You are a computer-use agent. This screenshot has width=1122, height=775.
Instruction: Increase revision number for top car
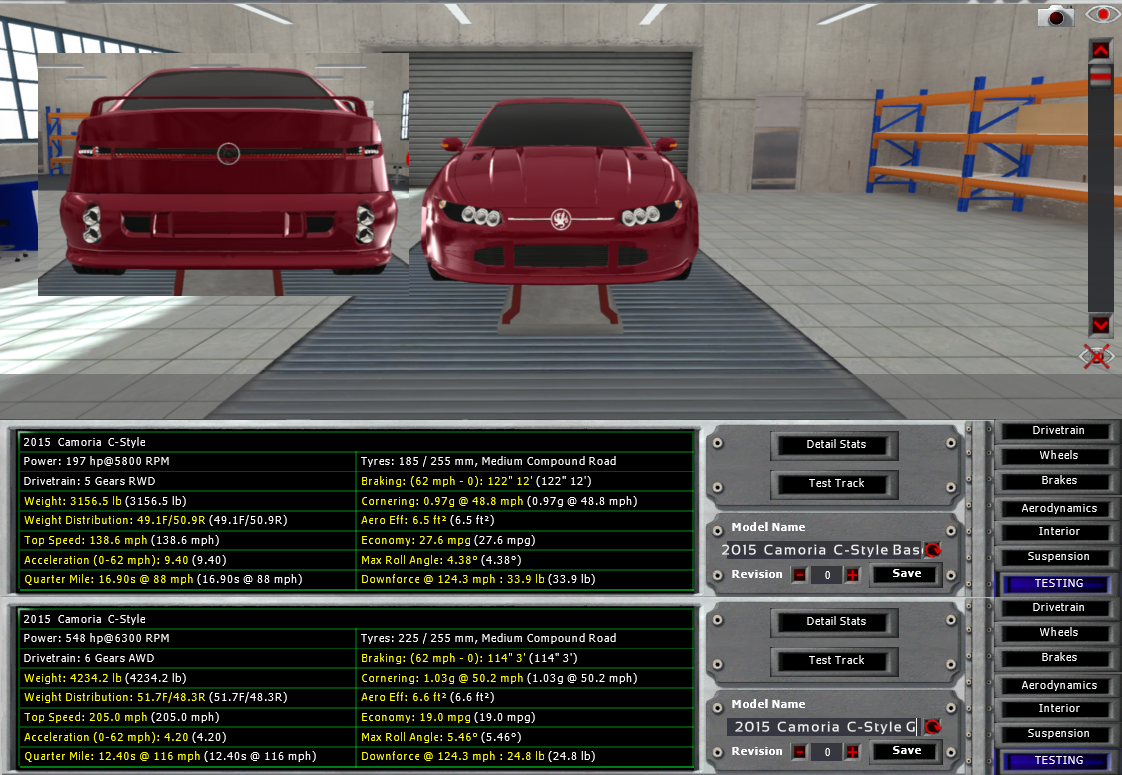852,575
